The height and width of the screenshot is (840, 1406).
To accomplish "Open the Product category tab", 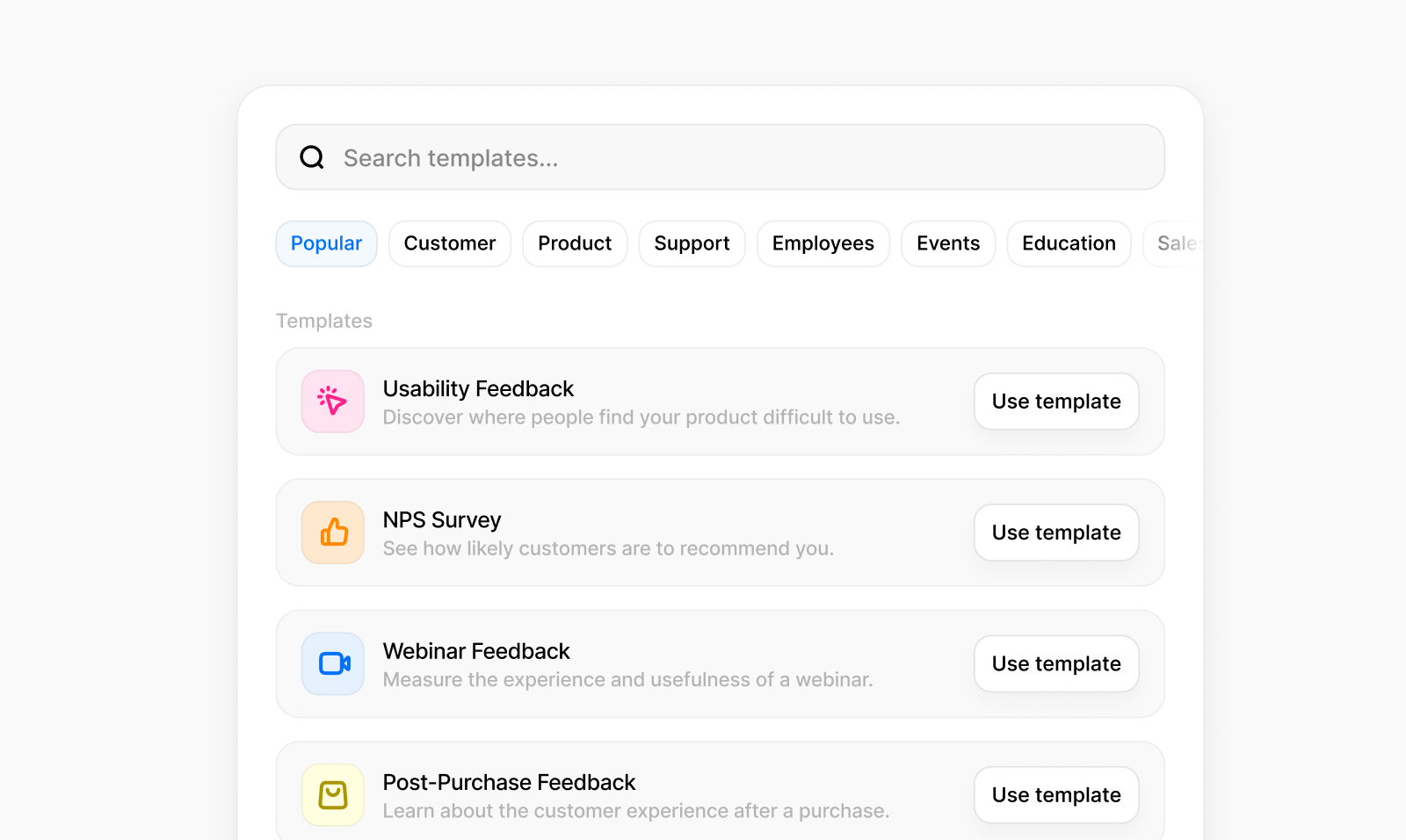I will tap(575, 243).
